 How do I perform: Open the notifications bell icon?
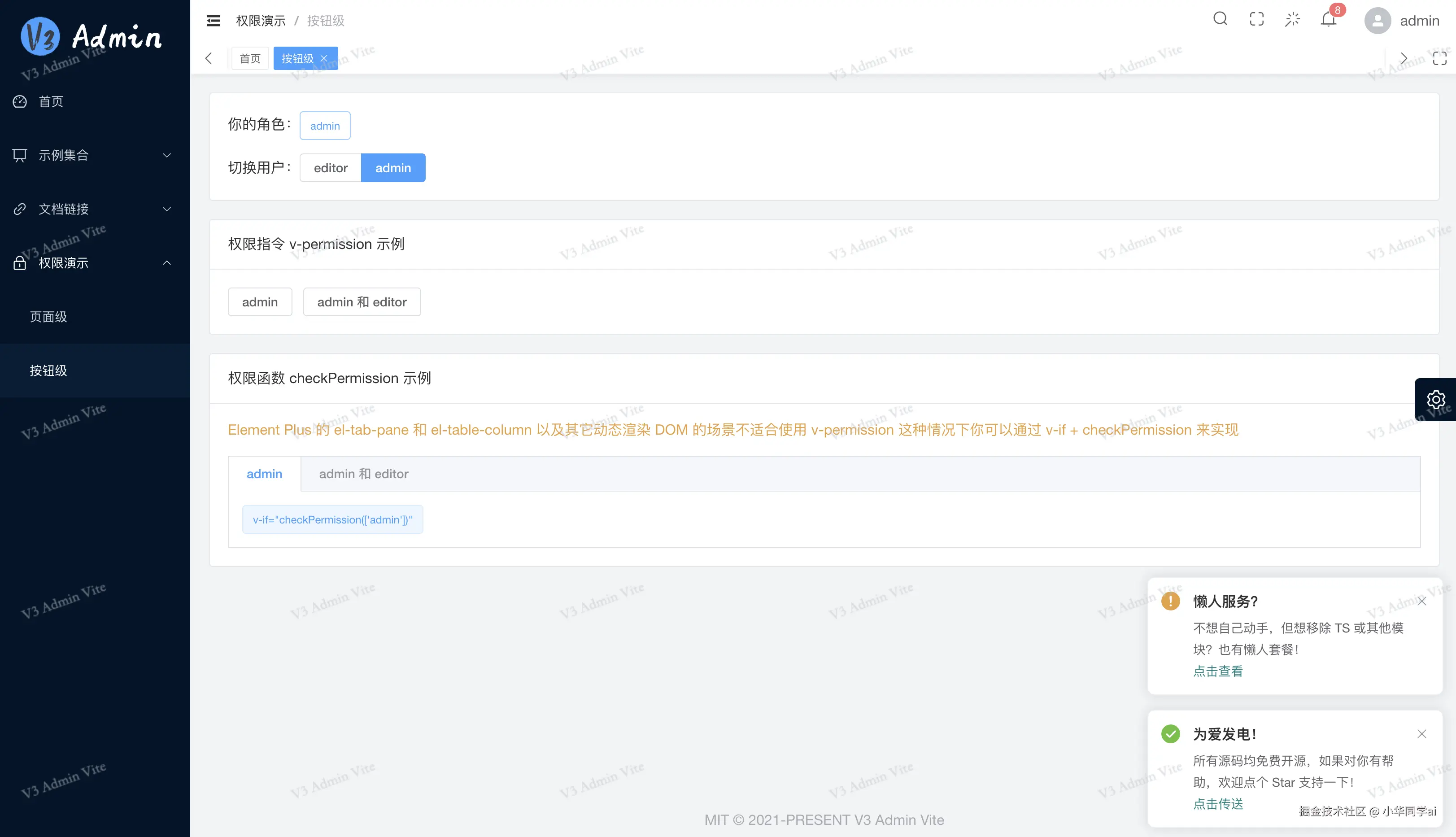point(1328,20)
